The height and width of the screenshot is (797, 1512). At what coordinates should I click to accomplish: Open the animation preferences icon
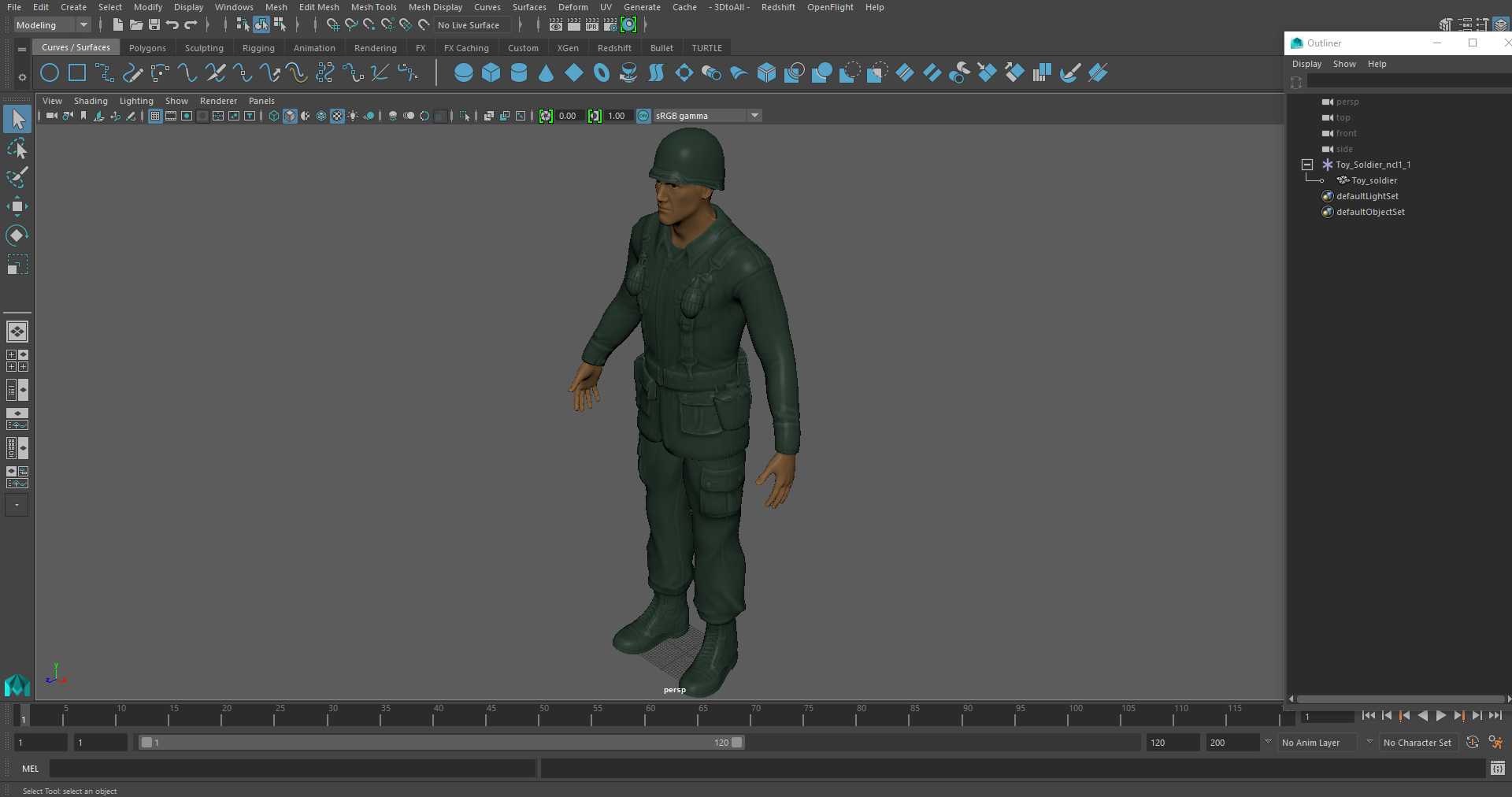click(x=1495, y=743)
